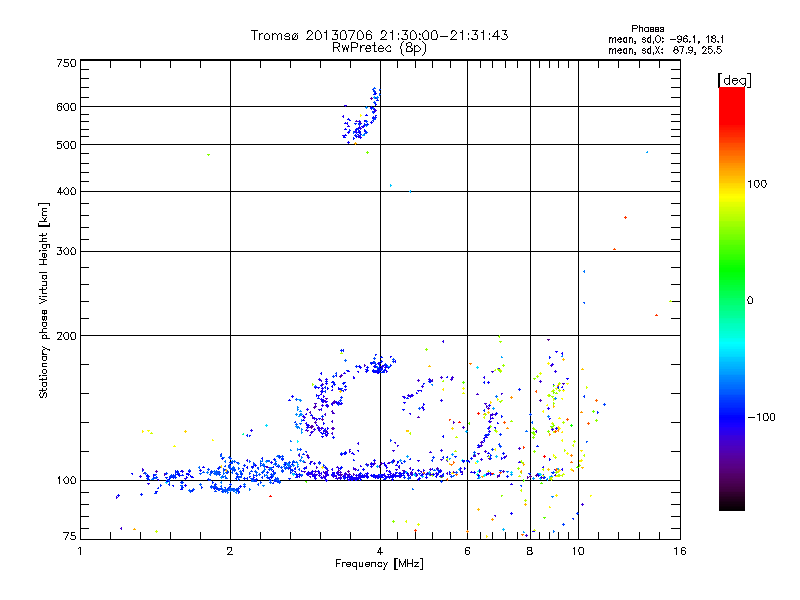Click the colorbar tick label '100'
Image resolution: width=800 pixels, height=600 pixels.
pos(757,184)
